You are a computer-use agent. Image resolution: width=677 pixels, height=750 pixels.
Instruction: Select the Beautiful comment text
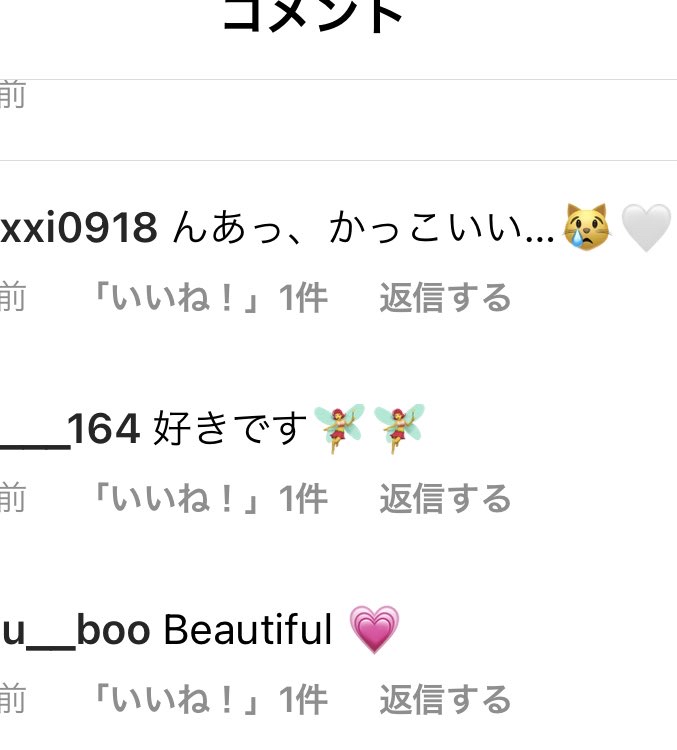tap(248, 629)
